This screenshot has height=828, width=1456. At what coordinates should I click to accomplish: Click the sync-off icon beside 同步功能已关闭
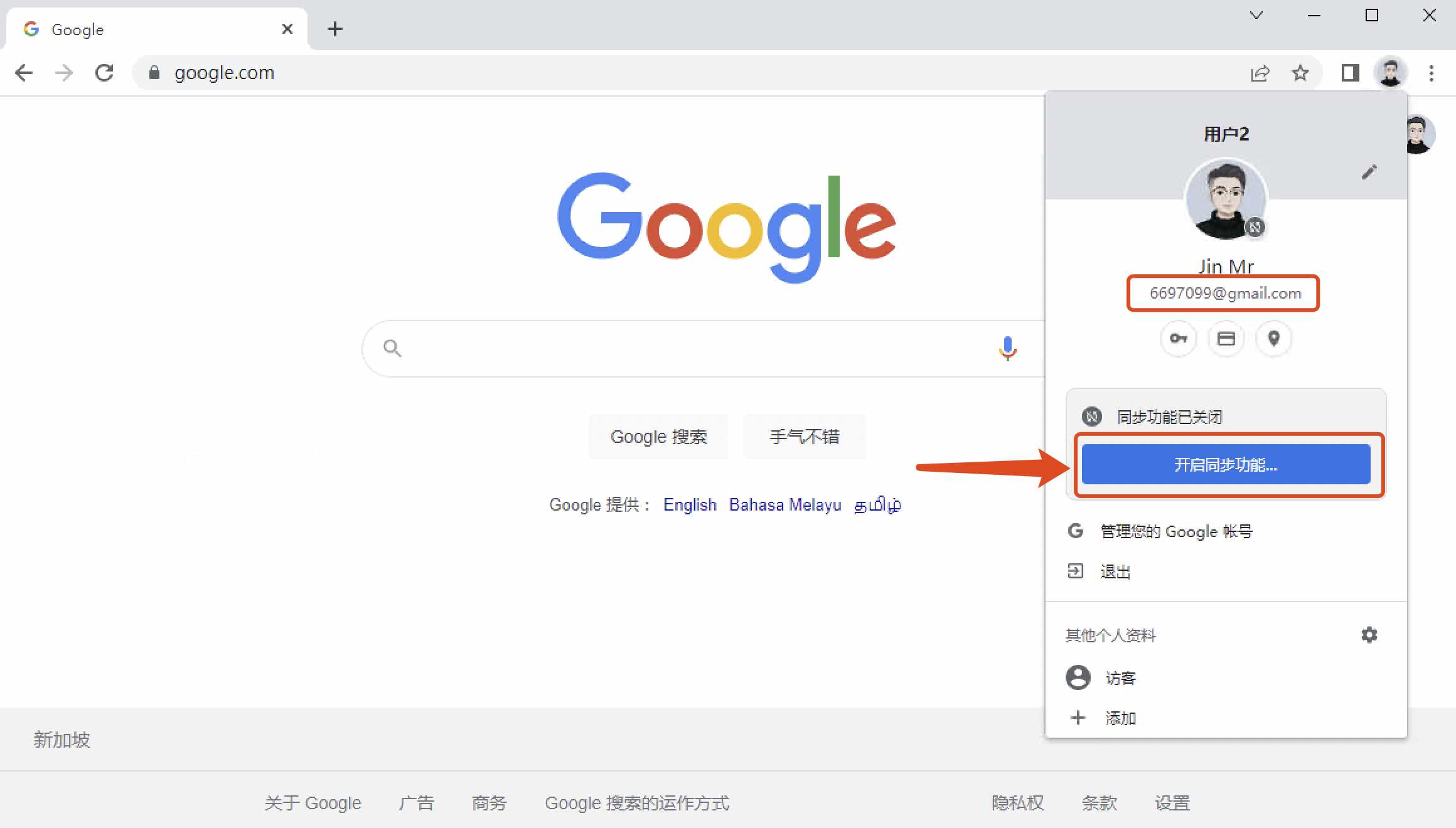pyautogui.click(x=1092, y=417)
